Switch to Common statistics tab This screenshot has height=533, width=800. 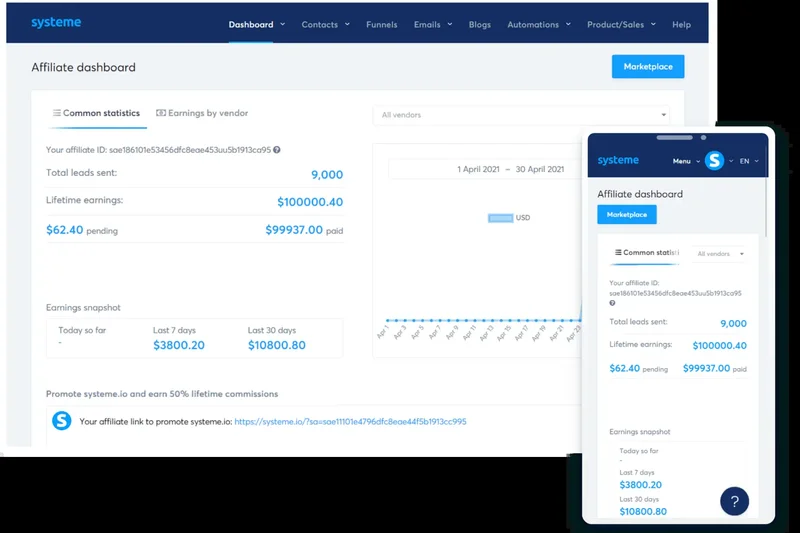96,113
